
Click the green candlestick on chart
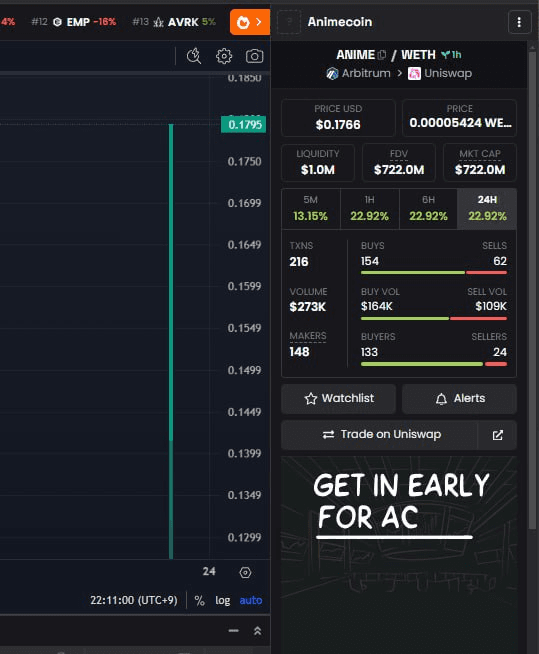(x=171, y=341)
